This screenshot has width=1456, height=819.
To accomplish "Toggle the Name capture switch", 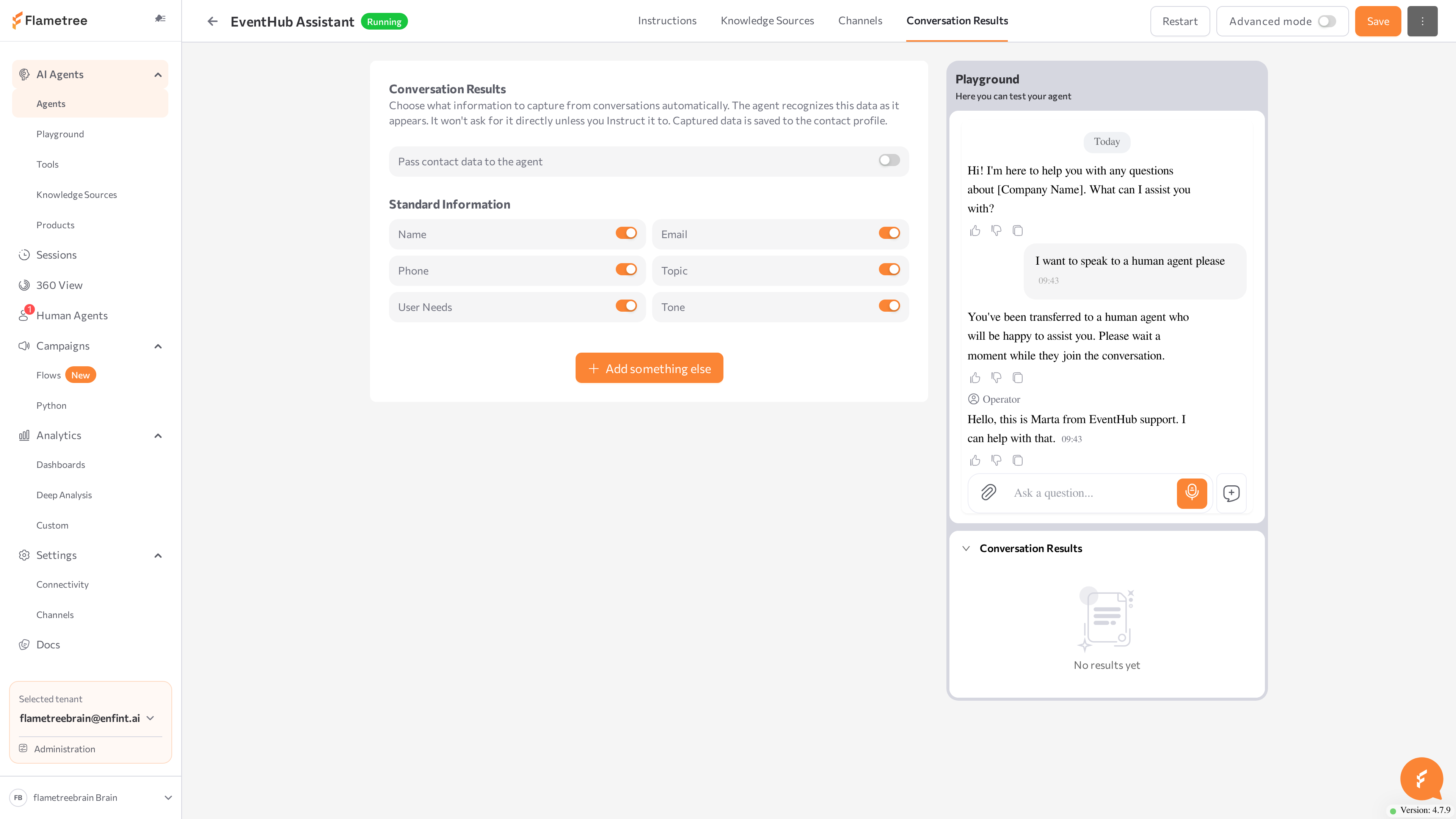I will click(626, 234).
